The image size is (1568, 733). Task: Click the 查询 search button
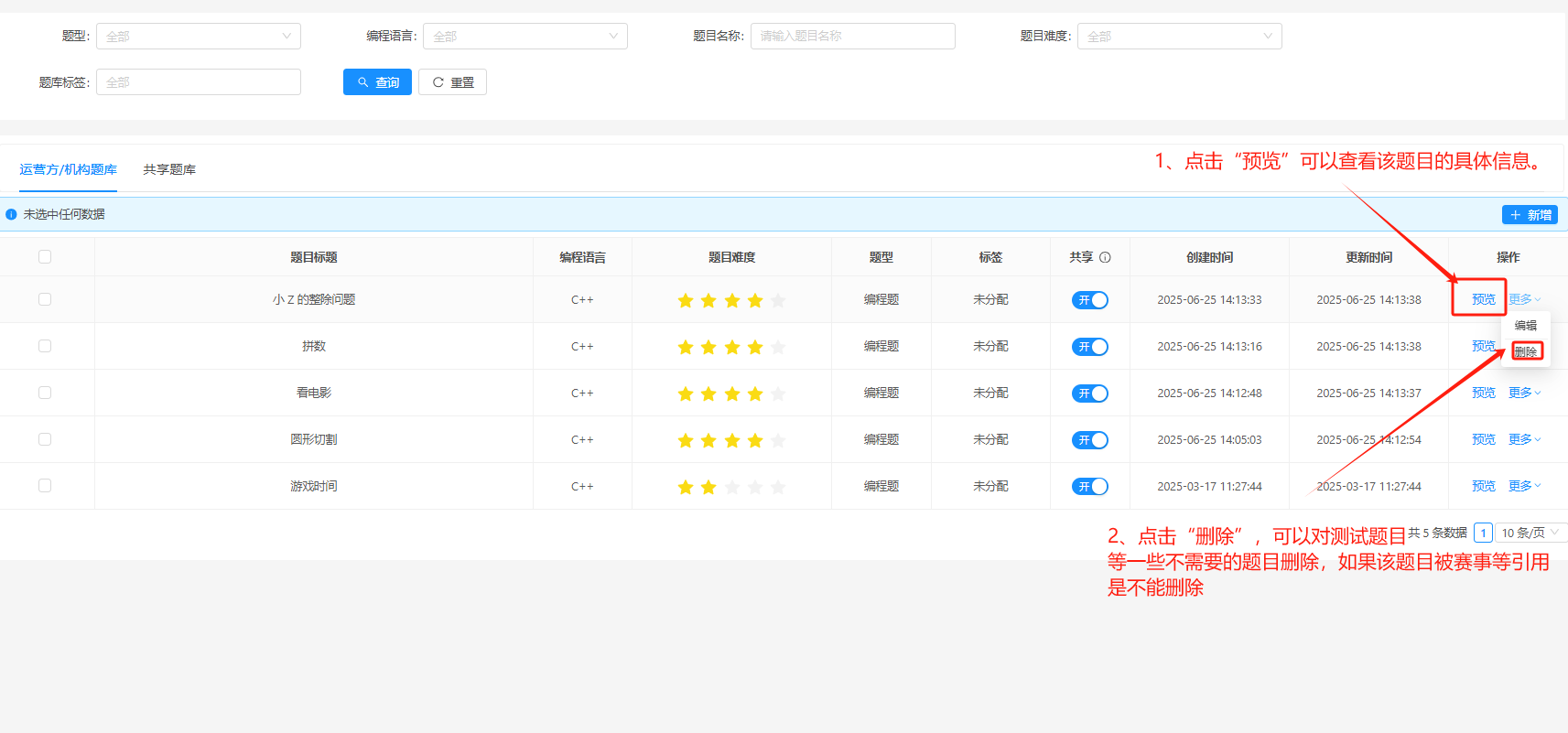(377, 82)
